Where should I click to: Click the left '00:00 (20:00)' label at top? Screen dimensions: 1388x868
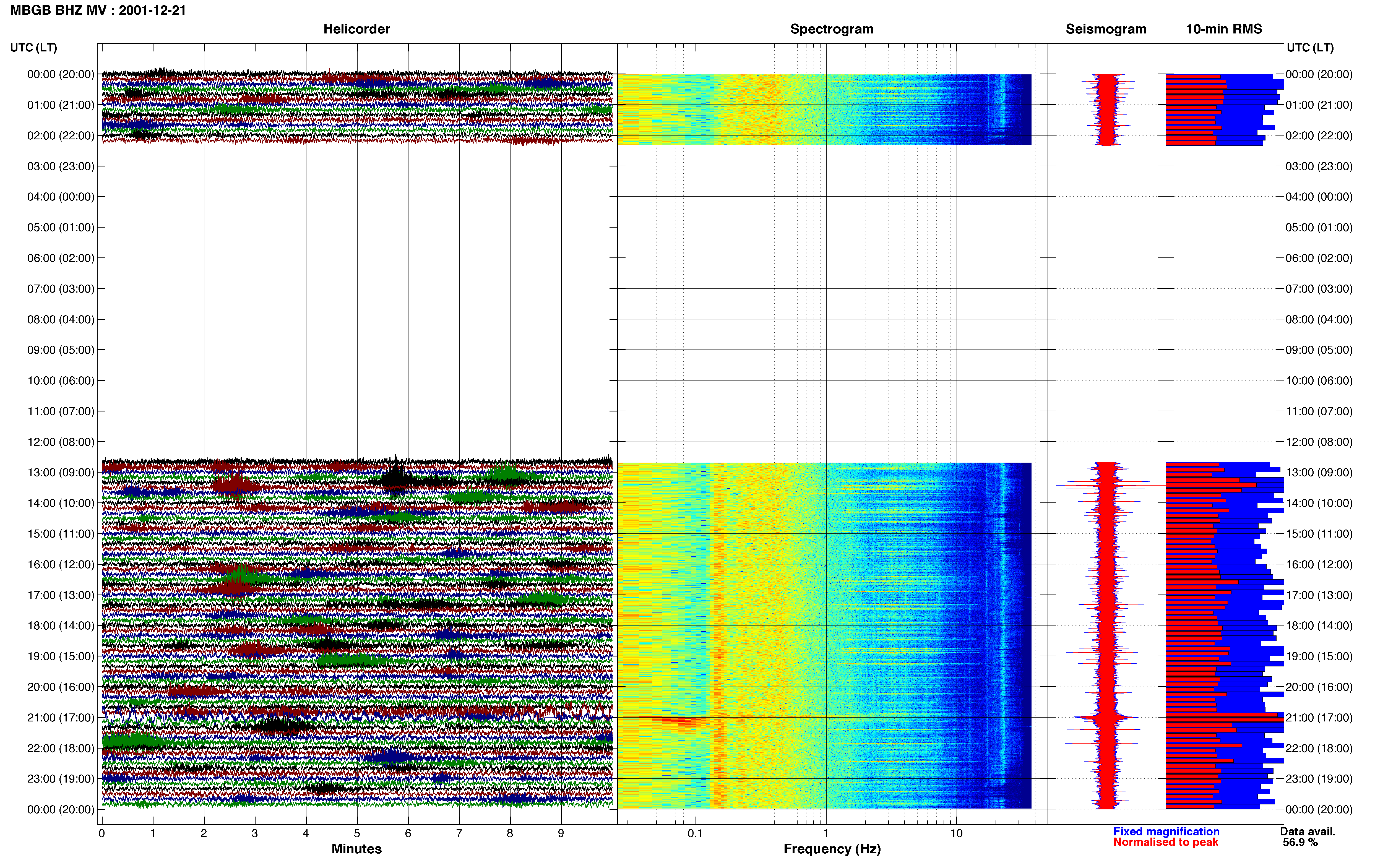[61, 74]
